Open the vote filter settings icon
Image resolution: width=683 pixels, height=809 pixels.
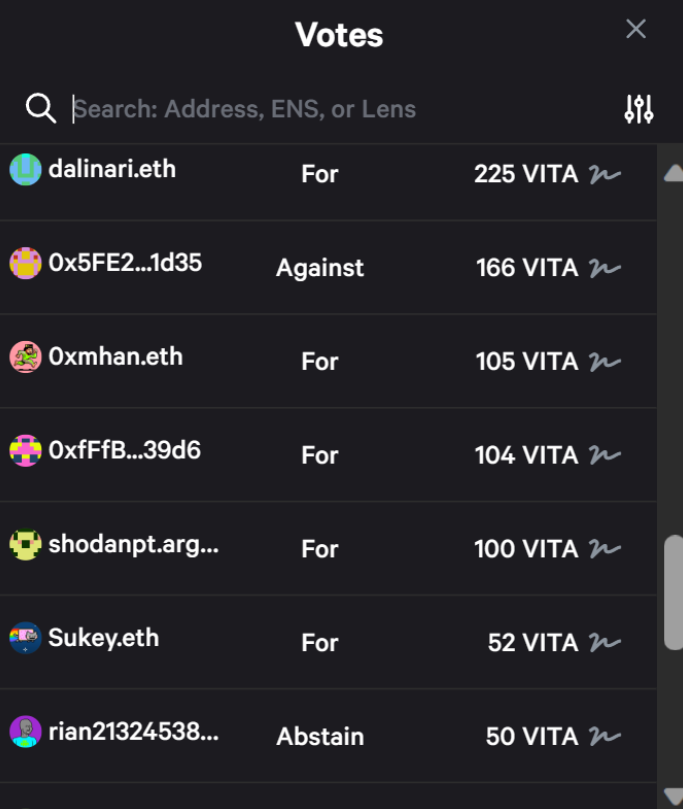[638, 109]
